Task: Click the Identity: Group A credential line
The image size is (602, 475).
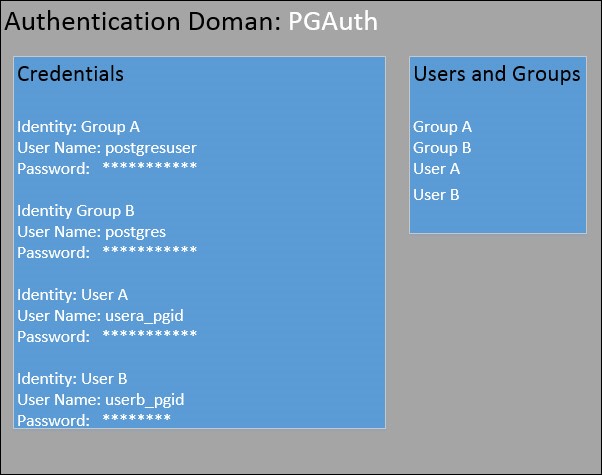Action: (x=78, y=127)
